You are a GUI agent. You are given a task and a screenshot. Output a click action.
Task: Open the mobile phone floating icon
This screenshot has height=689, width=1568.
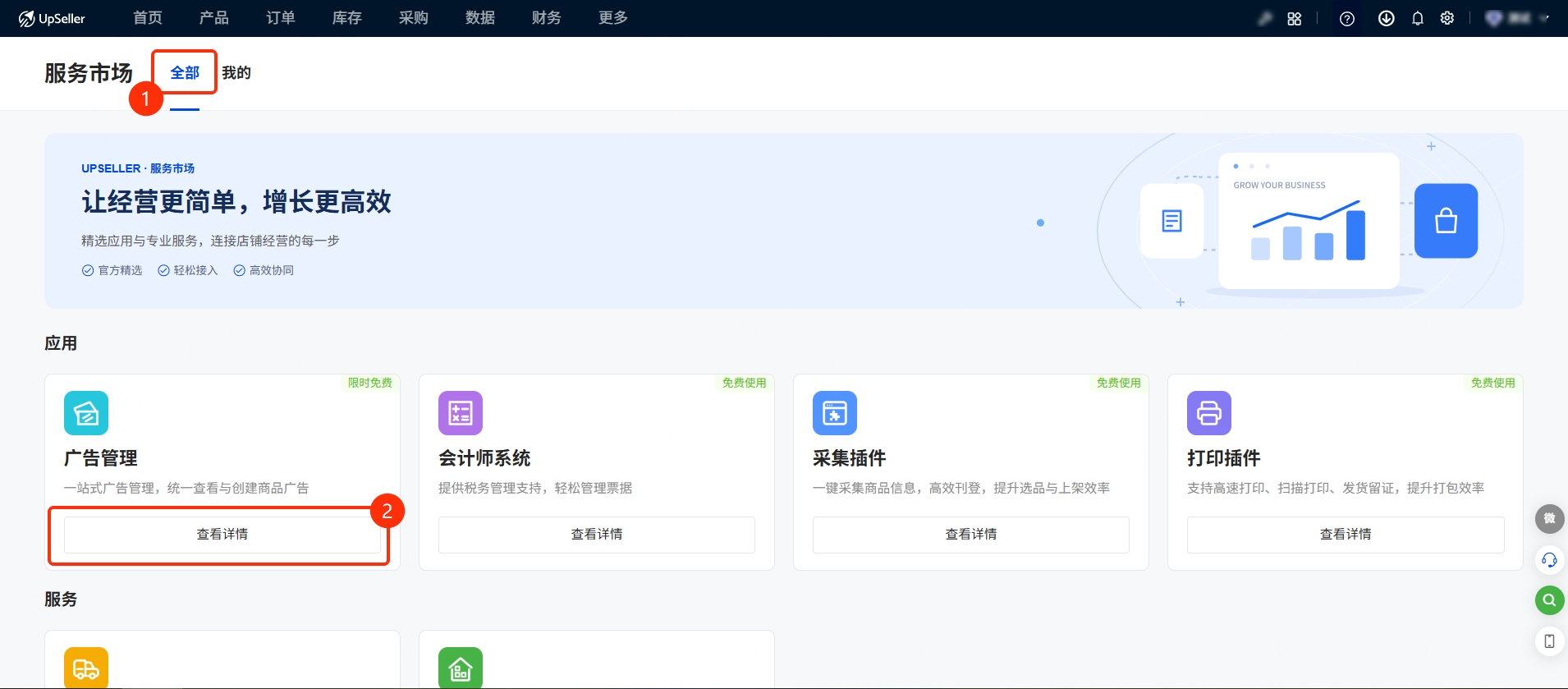(x=1550, y=641)
